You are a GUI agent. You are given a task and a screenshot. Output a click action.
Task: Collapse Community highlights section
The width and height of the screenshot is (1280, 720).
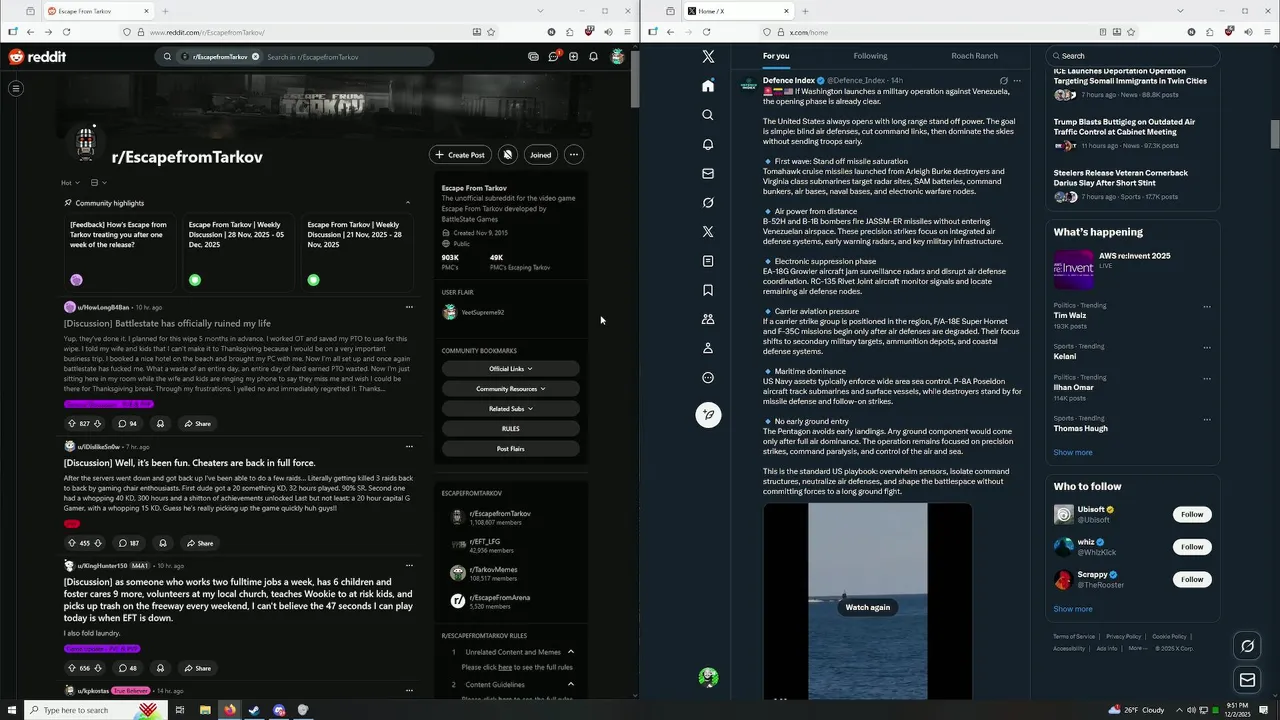pyautogui.click(x=407, y=203)
